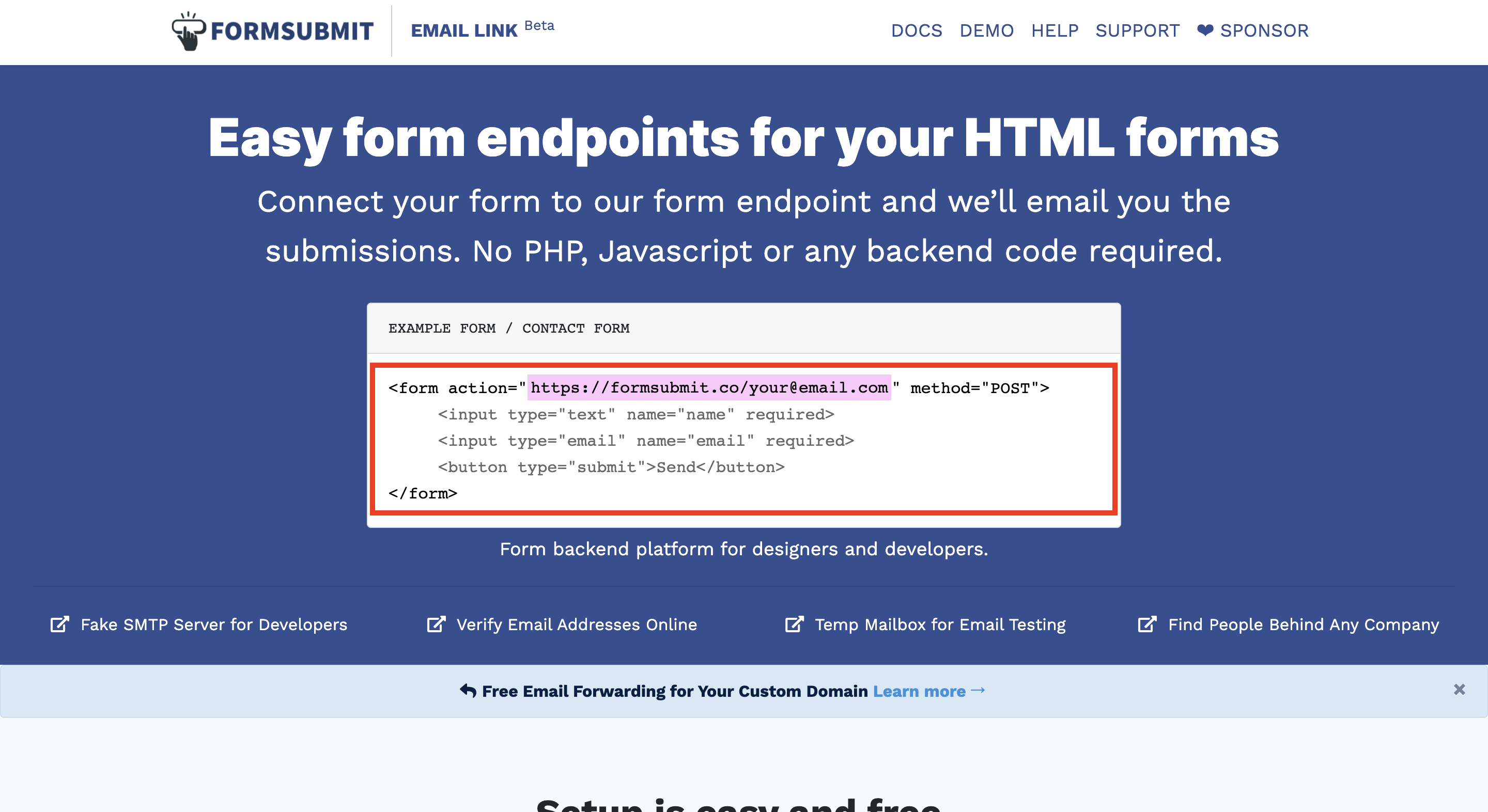Click the highlighted formsubmit.co endpoint URL
The height and width of the screenshot is (812, 1488).
pyautogui.click(x=709, y=387)
